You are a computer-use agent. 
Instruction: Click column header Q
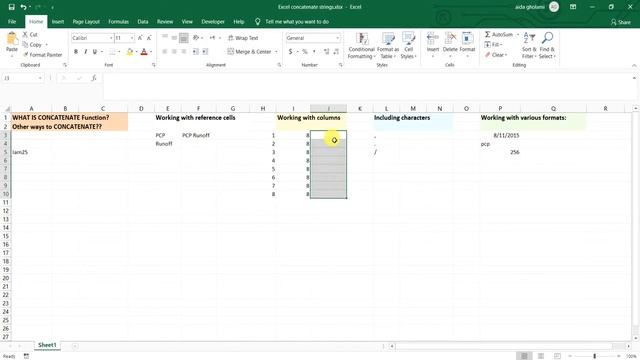point(553,109)
